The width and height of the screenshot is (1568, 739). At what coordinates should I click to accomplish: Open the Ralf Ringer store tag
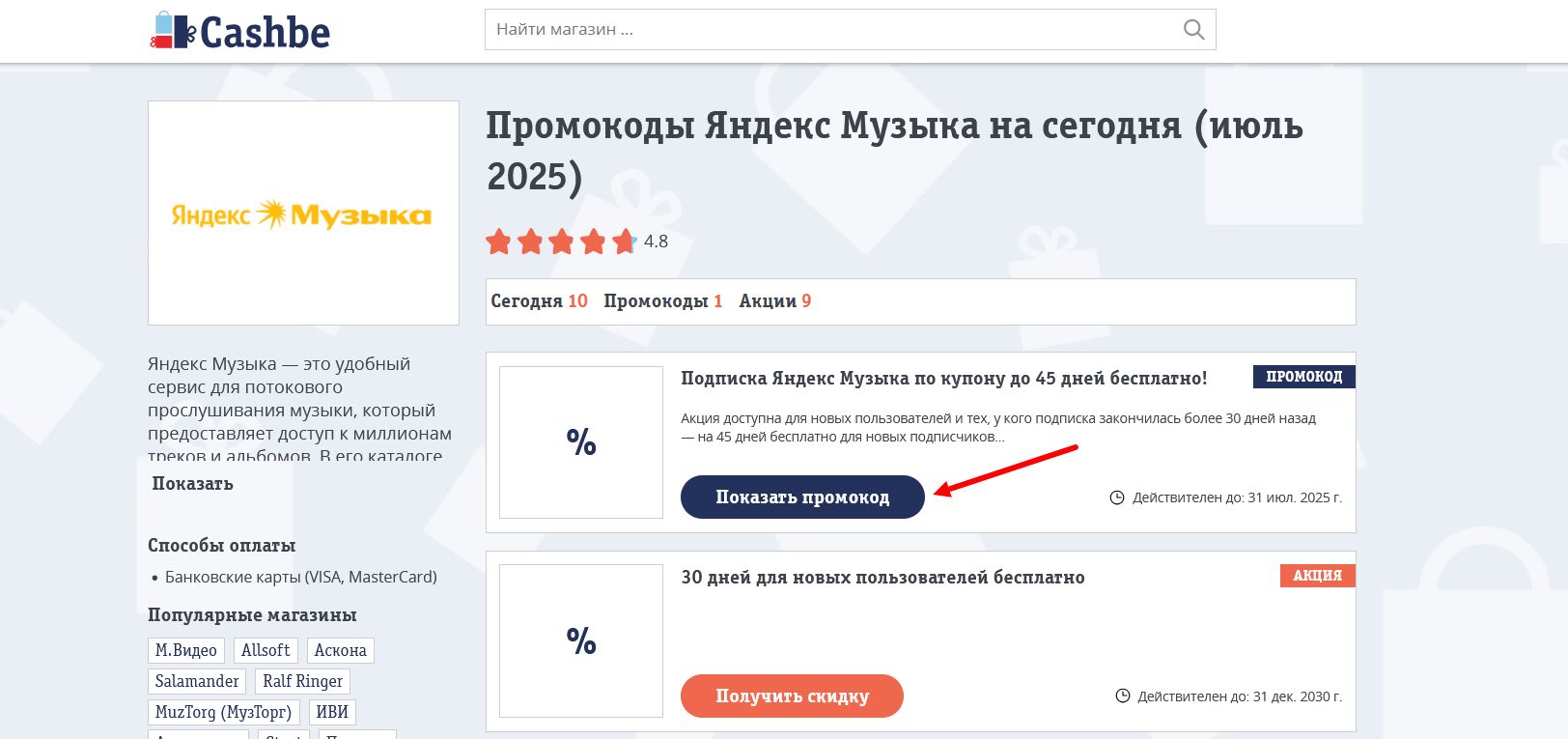302,682
